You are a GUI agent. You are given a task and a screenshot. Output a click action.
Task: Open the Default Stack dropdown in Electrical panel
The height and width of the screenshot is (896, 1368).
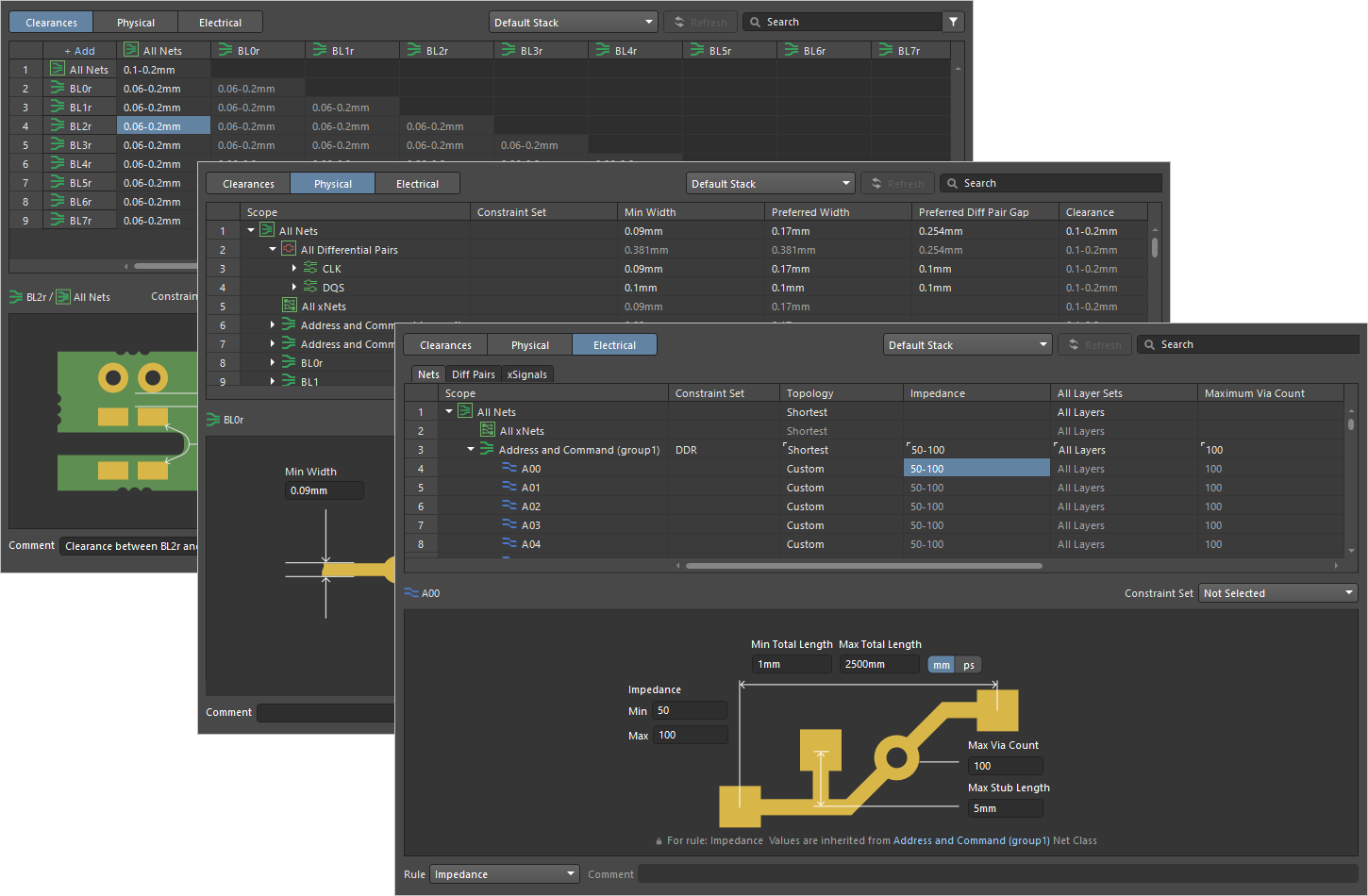coord(967,345)
